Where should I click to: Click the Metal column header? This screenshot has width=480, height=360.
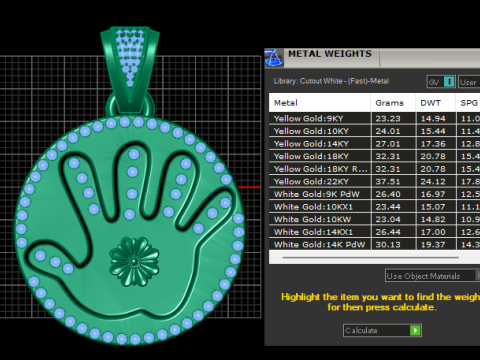[319, 103]
